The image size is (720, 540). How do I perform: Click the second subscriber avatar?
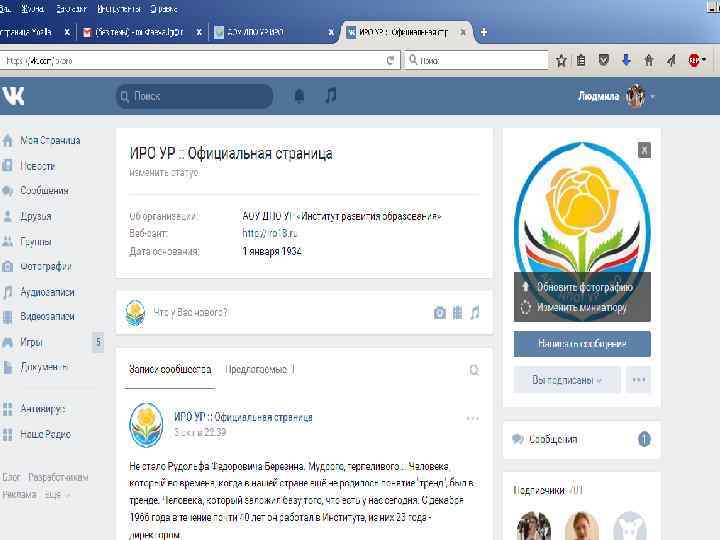pos(581,526)
